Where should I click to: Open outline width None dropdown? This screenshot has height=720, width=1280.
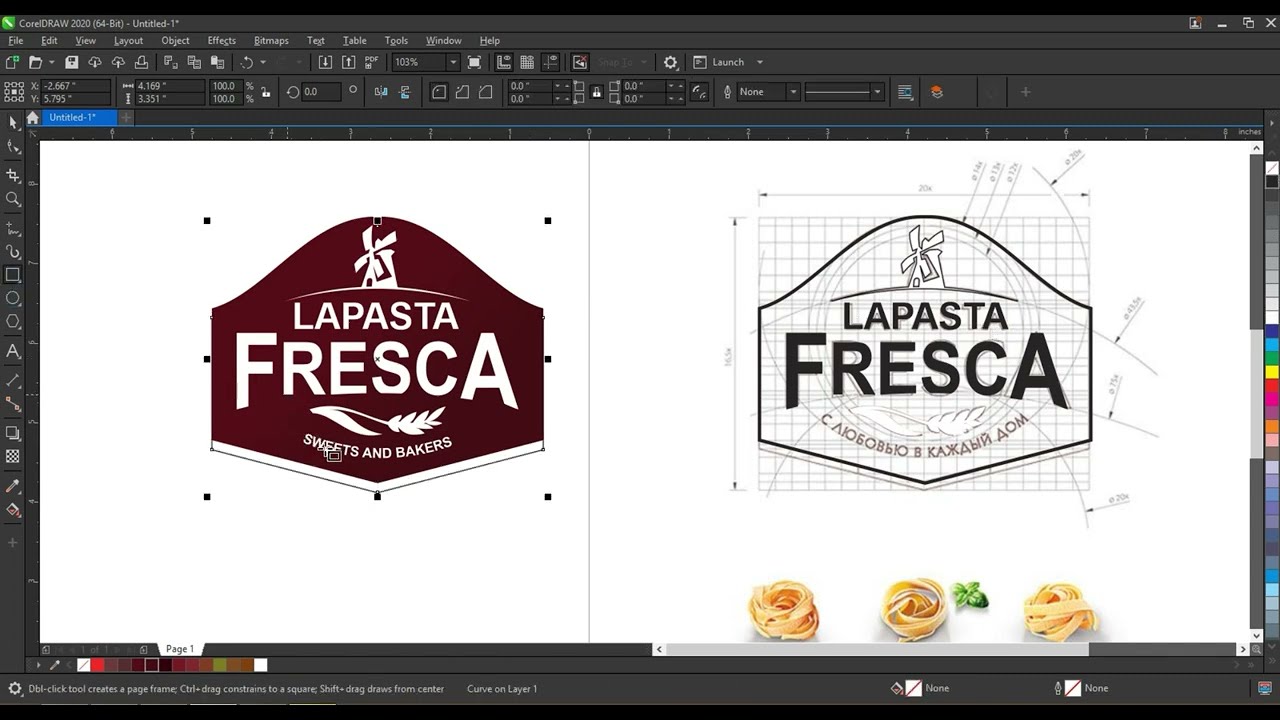[793, 92]
